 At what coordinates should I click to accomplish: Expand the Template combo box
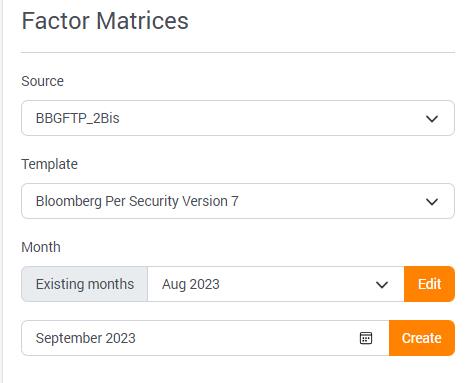tap(238, 201)
